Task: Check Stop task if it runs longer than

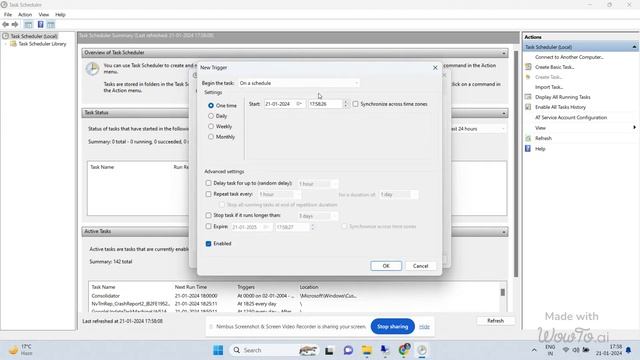Action: [209, 215]
